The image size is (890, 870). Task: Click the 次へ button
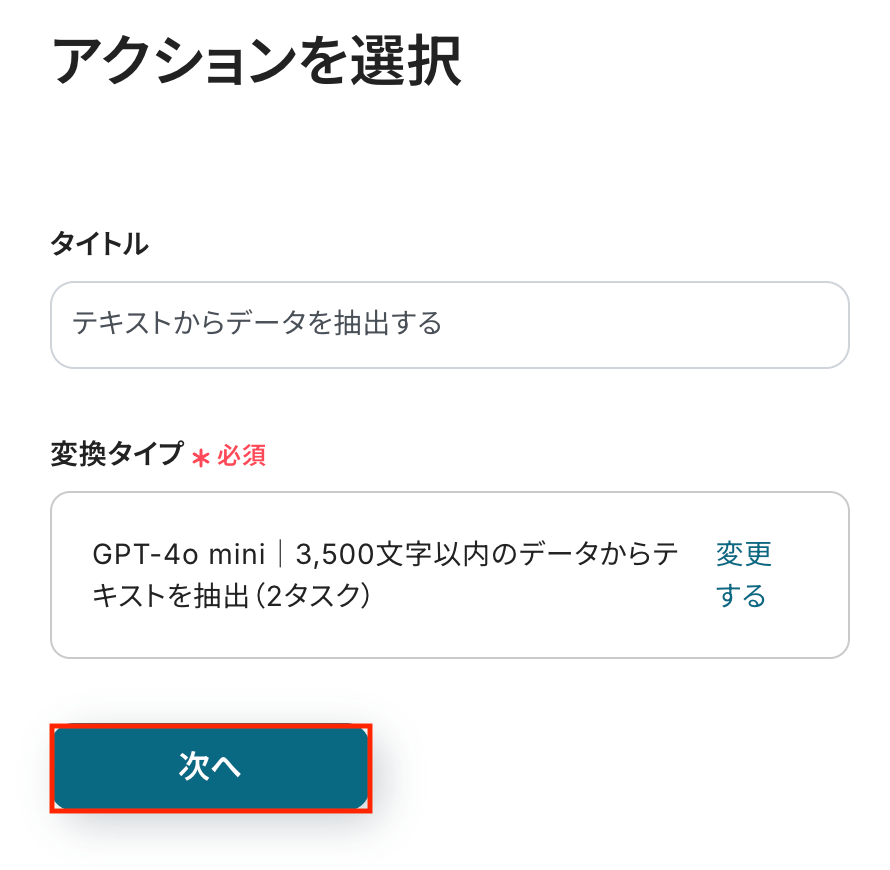[x=211, y=767]
